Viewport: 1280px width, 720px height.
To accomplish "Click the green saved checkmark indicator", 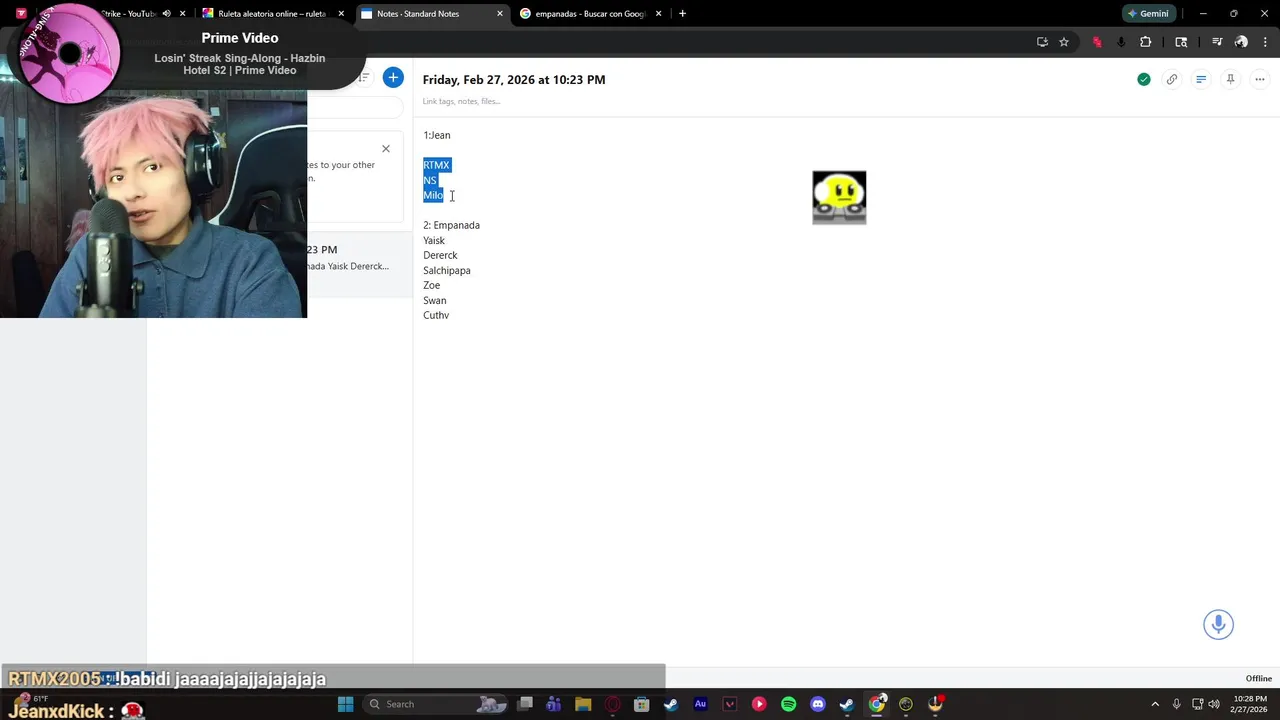I will point(1143,79).
